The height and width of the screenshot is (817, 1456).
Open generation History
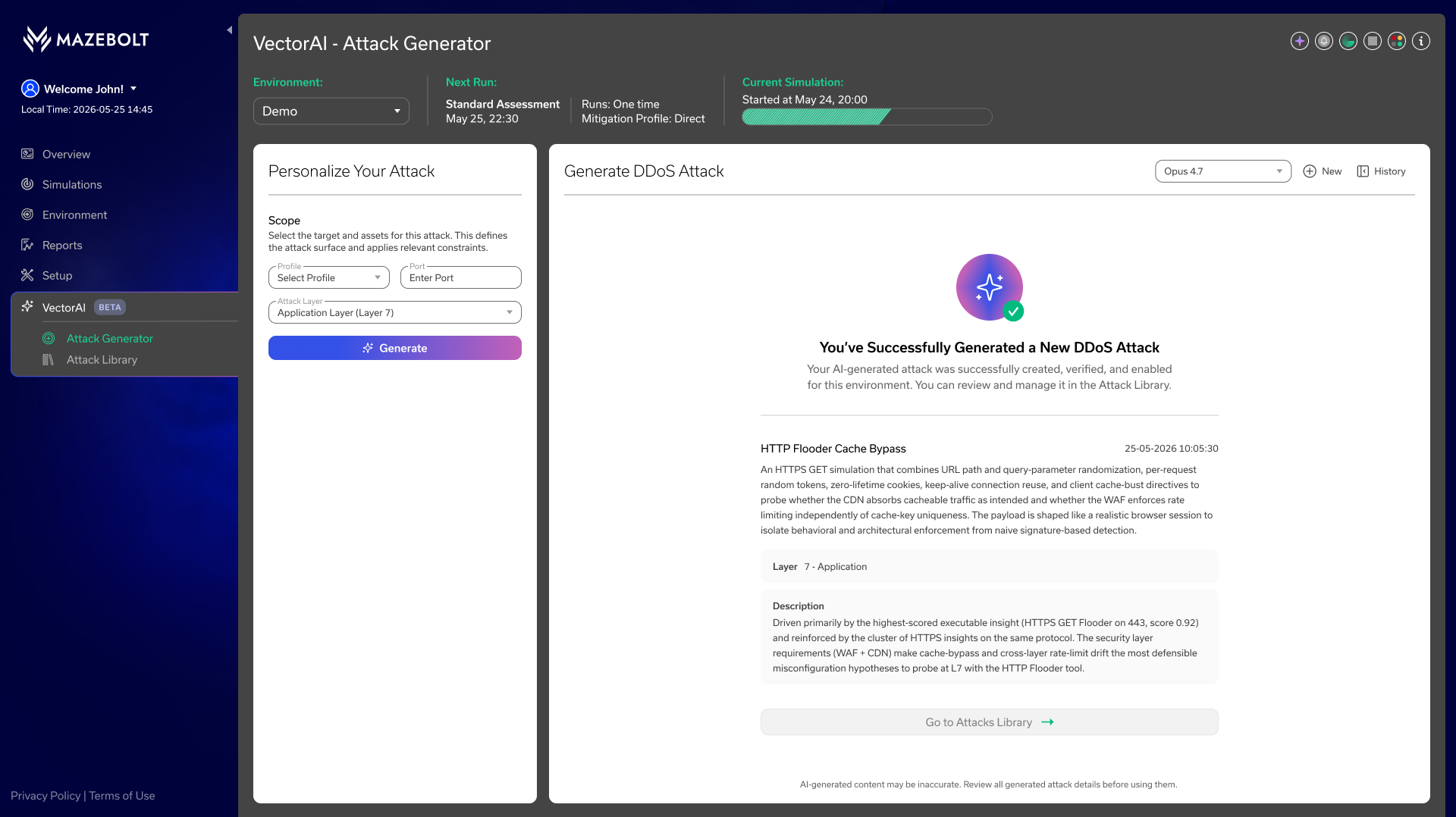click(x=1381, y=171)
